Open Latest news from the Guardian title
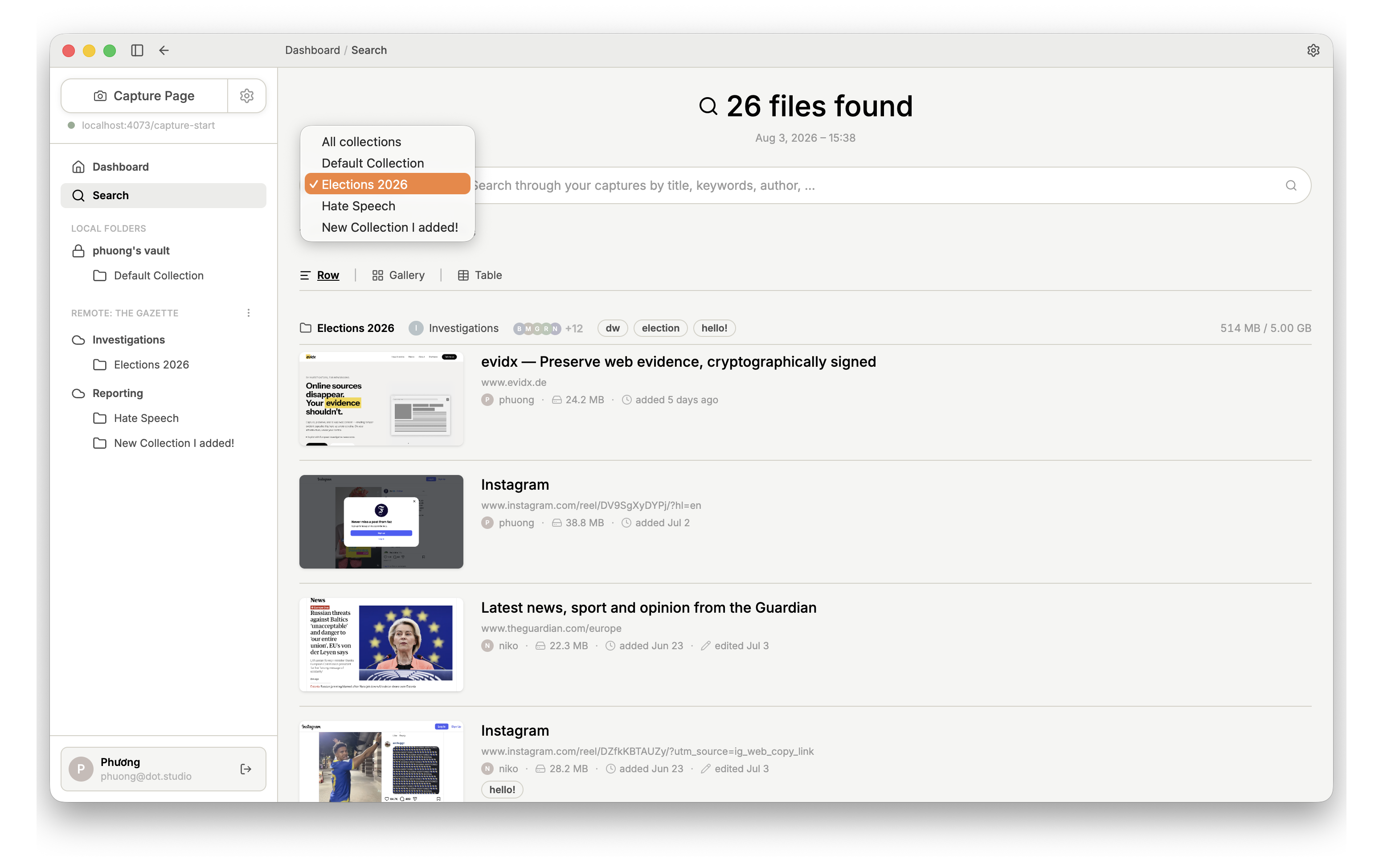 click(x=648, y=608)
